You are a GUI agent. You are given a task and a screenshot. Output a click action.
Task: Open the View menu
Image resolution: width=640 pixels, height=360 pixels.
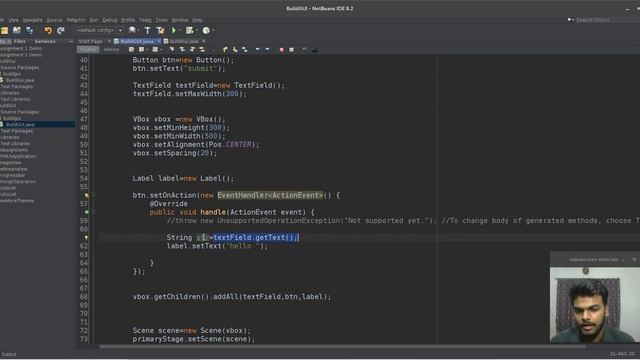[x=13, y=20]
